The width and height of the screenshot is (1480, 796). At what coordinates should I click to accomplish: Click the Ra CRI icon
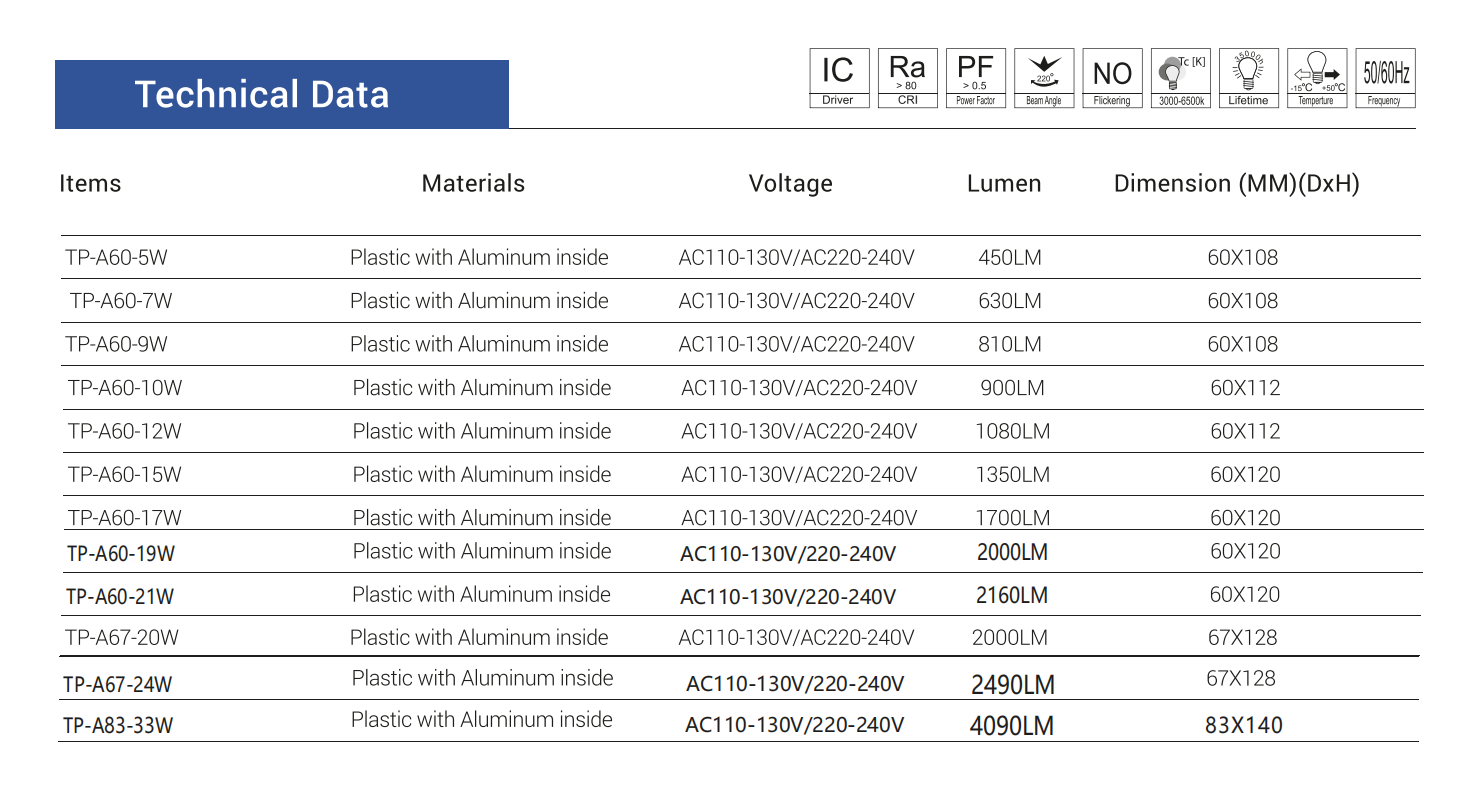click(x=907, y=78)
